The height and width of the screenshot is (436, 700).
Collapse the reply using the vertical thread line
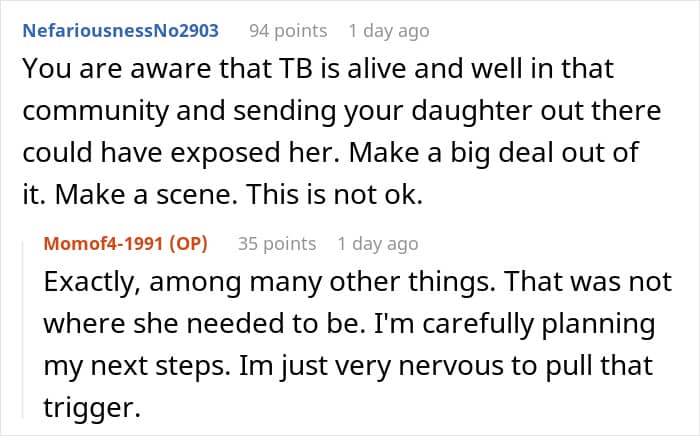(24, 329)
